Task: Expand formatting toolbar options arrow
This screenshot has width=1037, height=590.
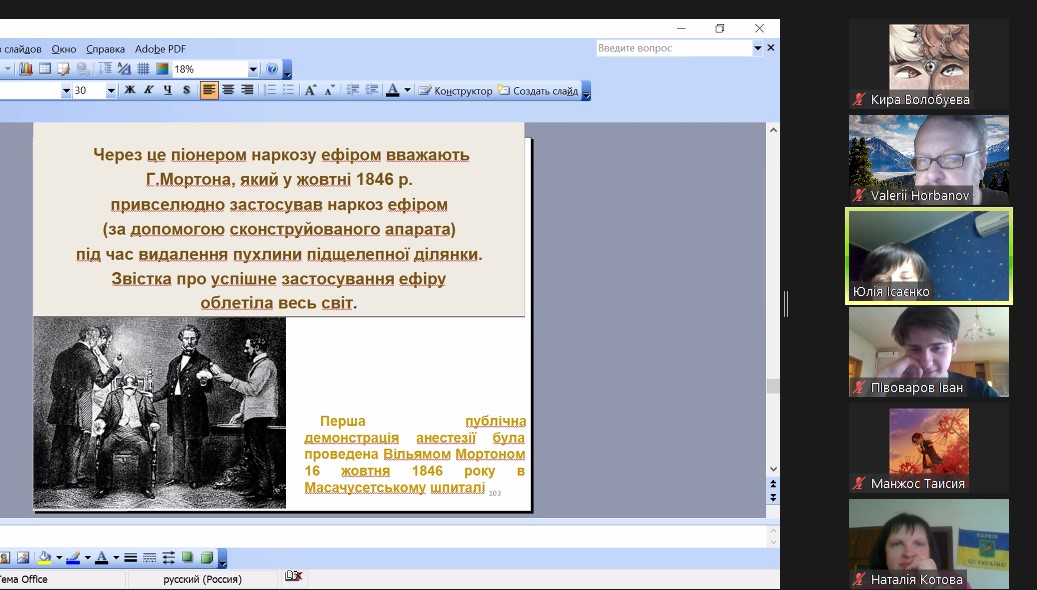Action: pos(585,91)
